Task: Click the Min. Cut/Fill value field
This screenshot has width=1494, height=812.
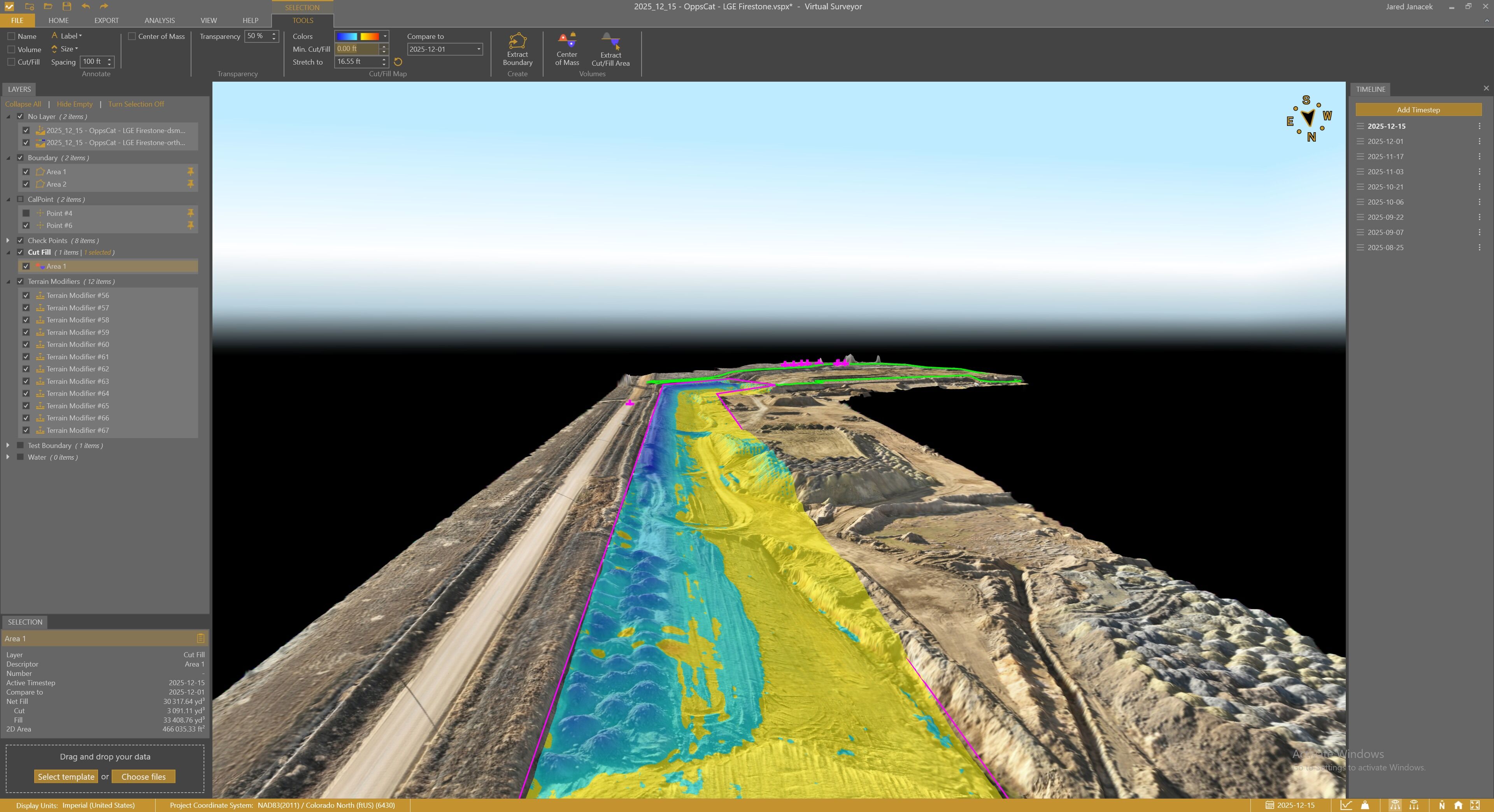Action: coord(357,49)
